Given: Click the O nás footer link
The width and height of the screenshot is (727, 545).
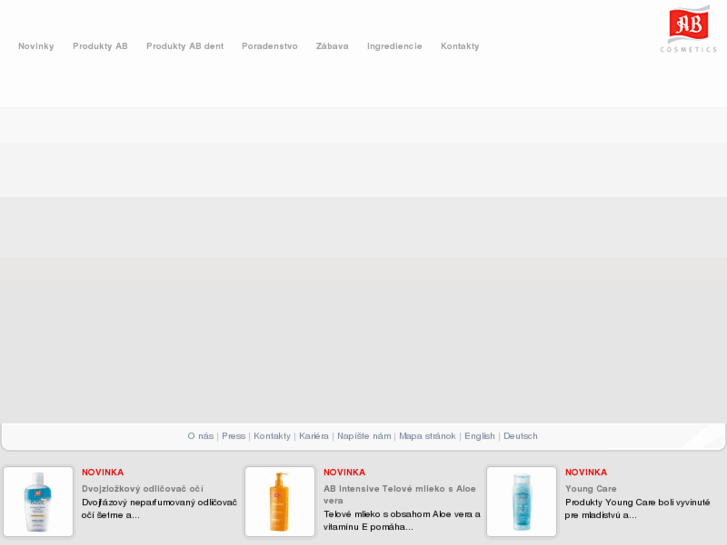Looking at the screenshot, I should click(x=200, y=436).
